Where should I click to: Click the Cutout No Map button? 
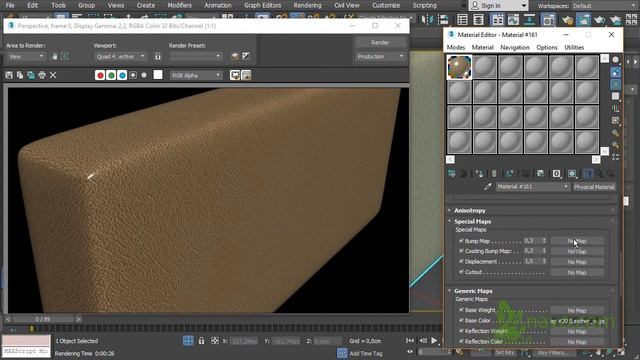(x=577, y=273)
